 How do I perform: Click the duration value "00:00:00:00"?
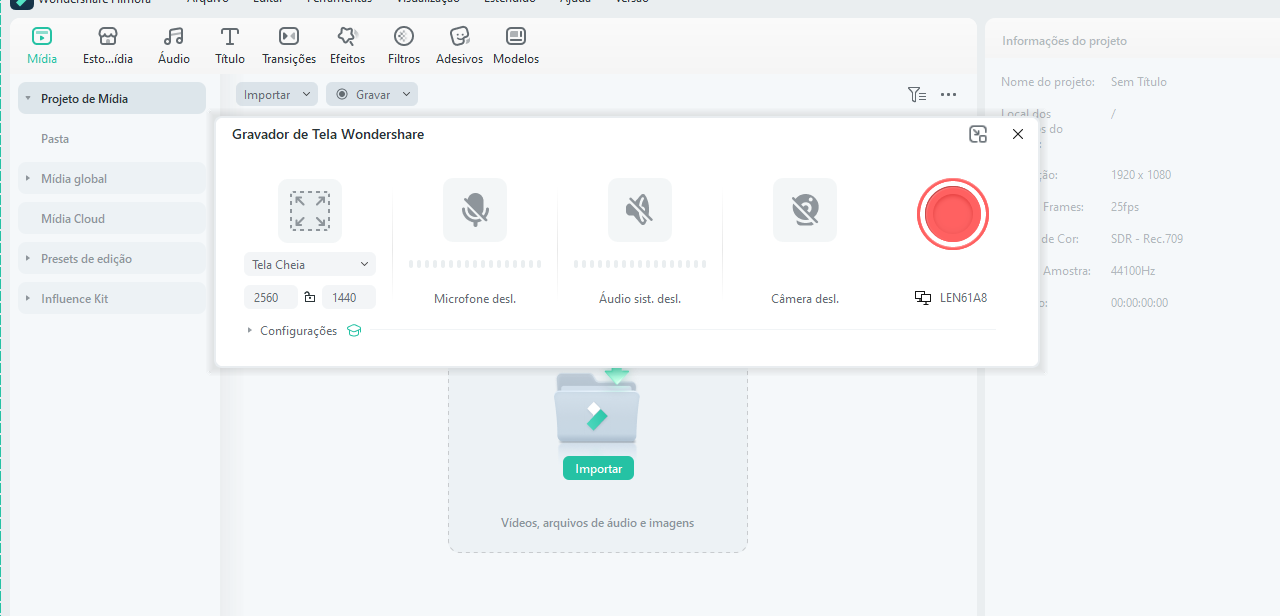1139,303
